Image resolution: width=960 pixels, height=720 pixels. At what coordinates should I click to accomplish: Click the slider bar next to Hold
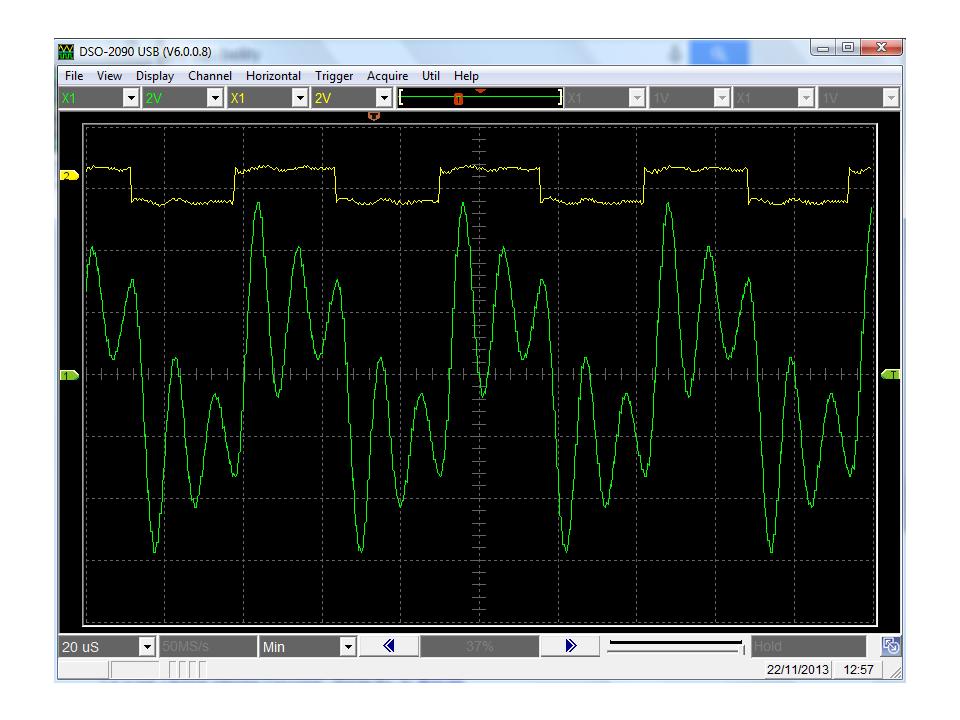(675, 647)
